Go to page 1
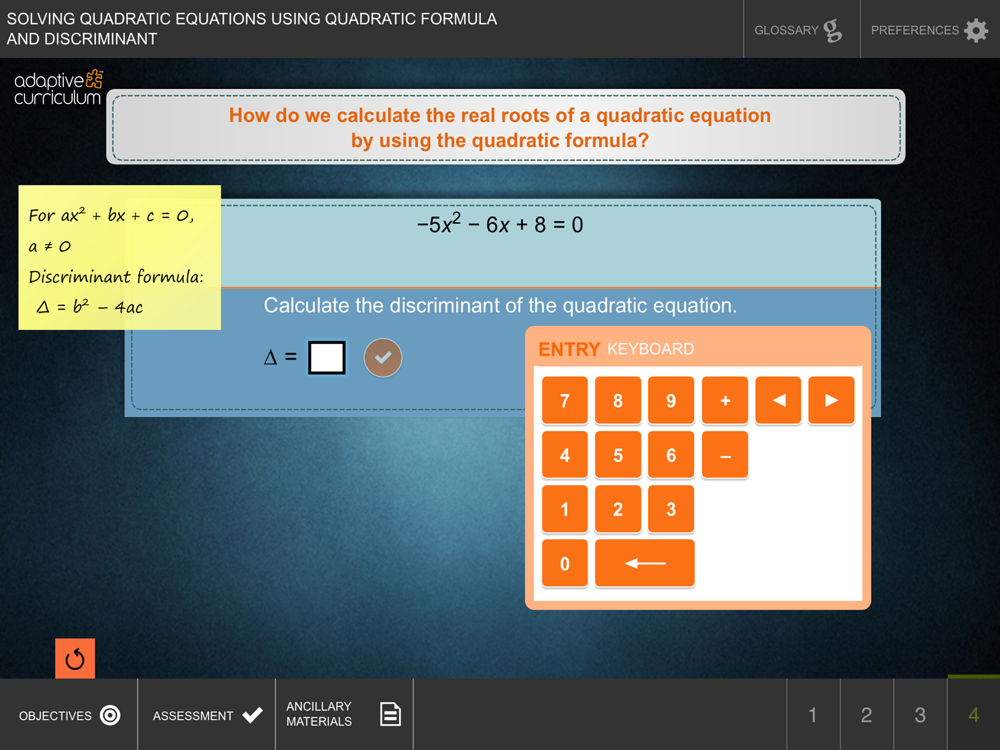 click(x=813, y=715)
